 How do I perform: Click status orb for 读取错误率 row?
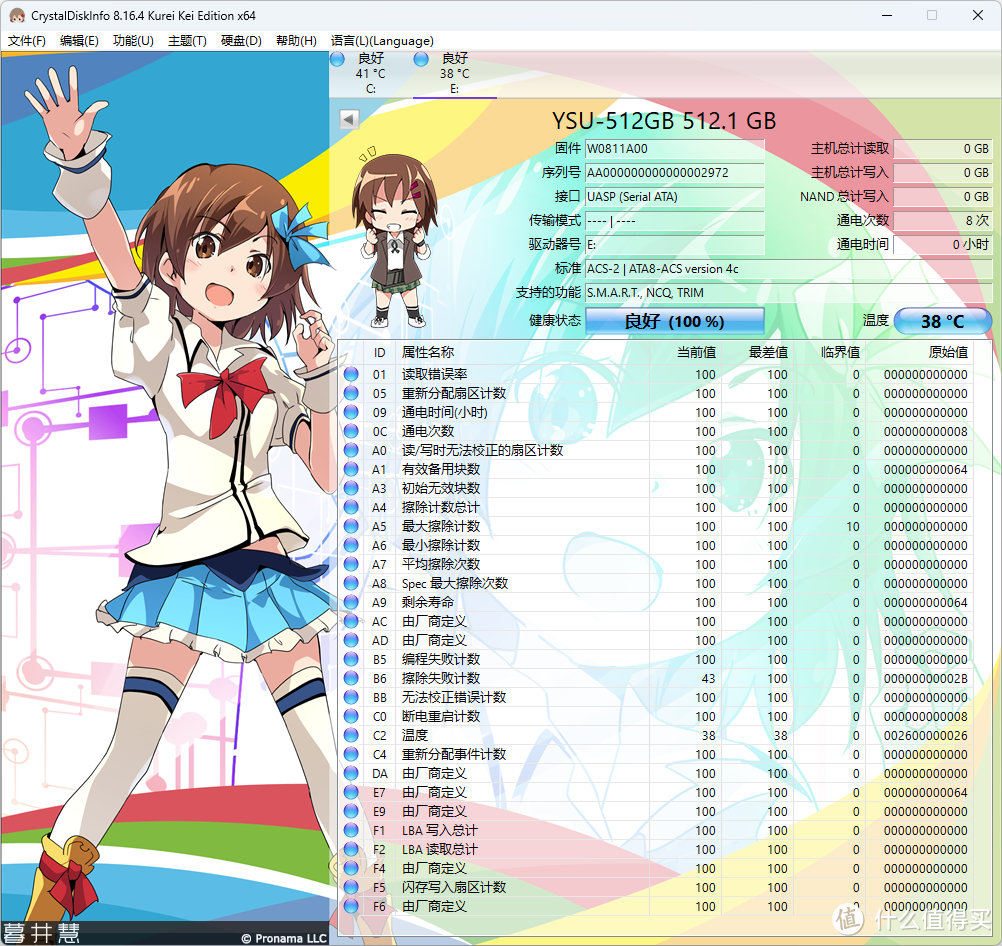pyautogui.click(x=351, y=375)
